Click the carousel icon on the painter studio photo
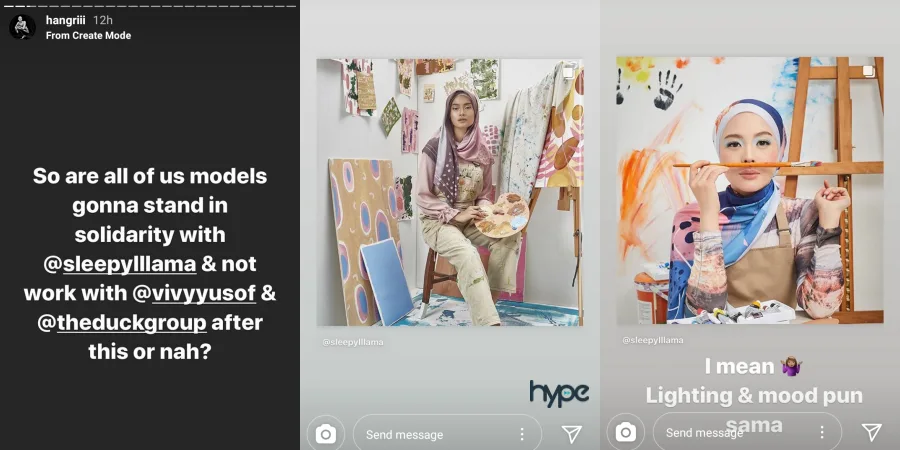 (x=568, y=73)
